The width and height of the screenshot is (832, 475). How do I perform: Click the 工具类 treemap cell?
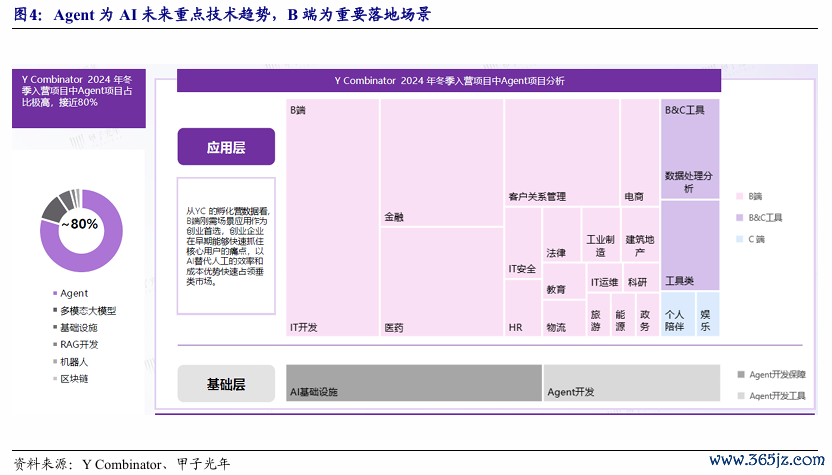tap(690, 245)
